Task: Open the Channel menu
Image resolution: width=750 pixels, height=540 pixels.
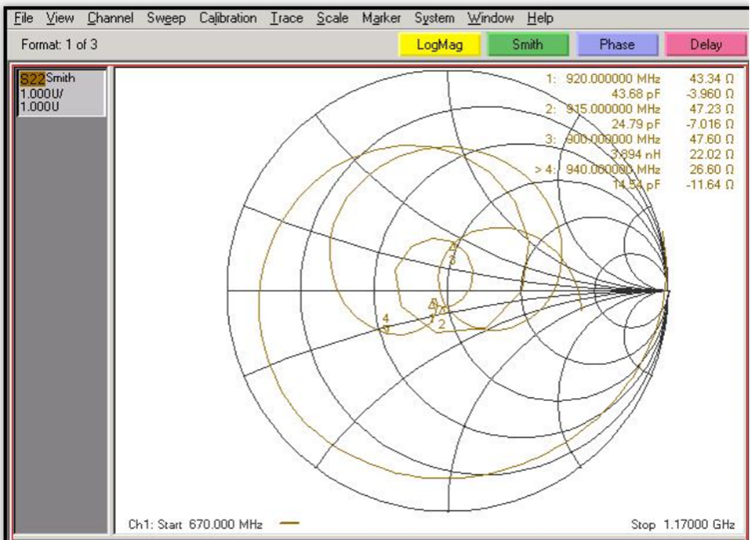Action: point(110,18)
